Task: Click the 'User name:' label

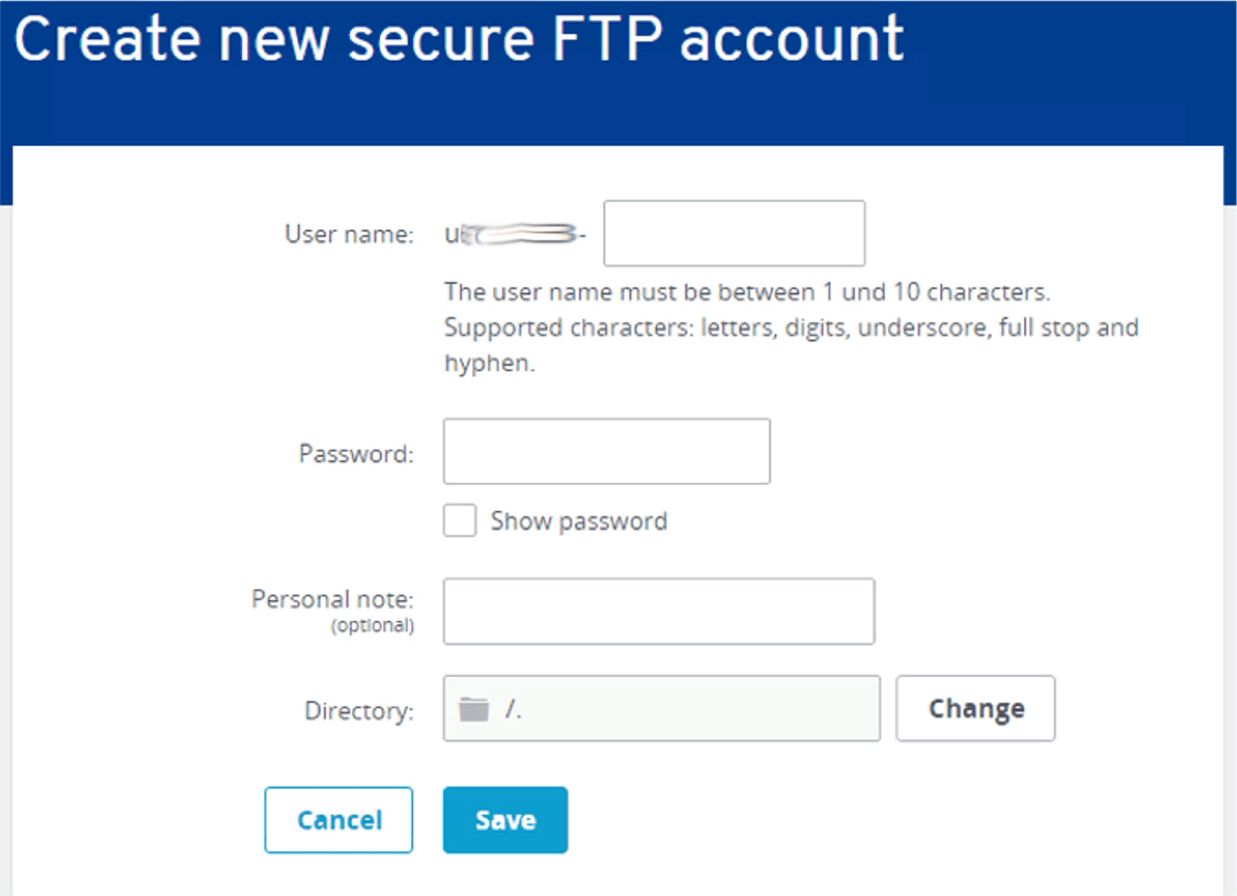Action: coord(349,235)
